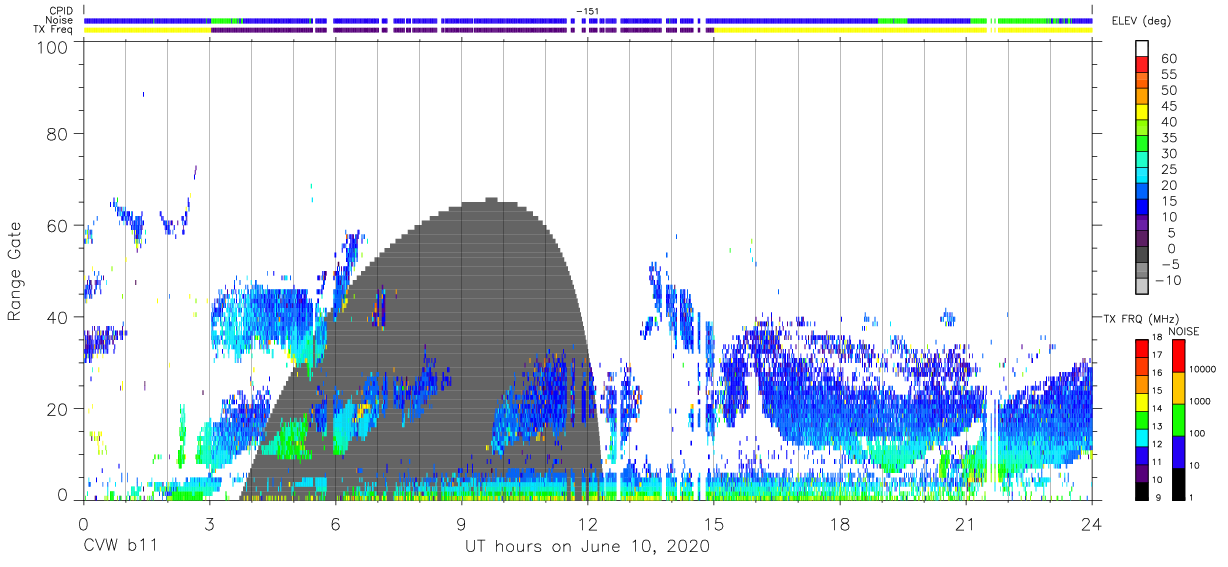This screenshot has width=1228, height=567.
Task: Pick the green 30–35 swatch on ELEV colorbar
Action: 1143,146
